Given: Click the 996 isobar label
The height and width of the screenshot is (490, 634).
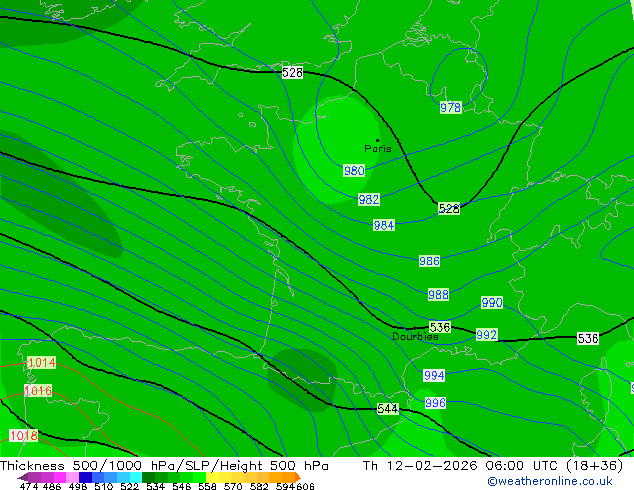Looking at the screenshot, I should [435, 403].
